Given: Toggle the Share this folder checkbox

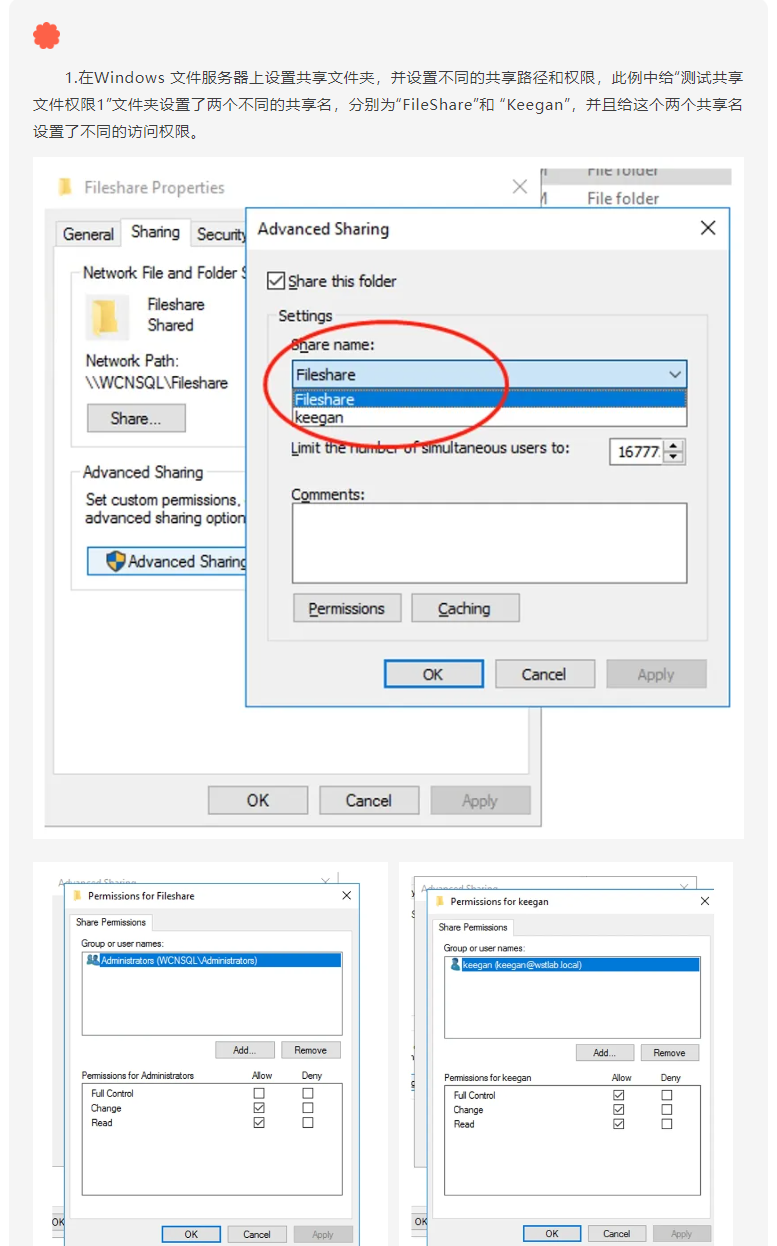Looking at the screenshot, I should pyautogui.click(x=276, y=281).
